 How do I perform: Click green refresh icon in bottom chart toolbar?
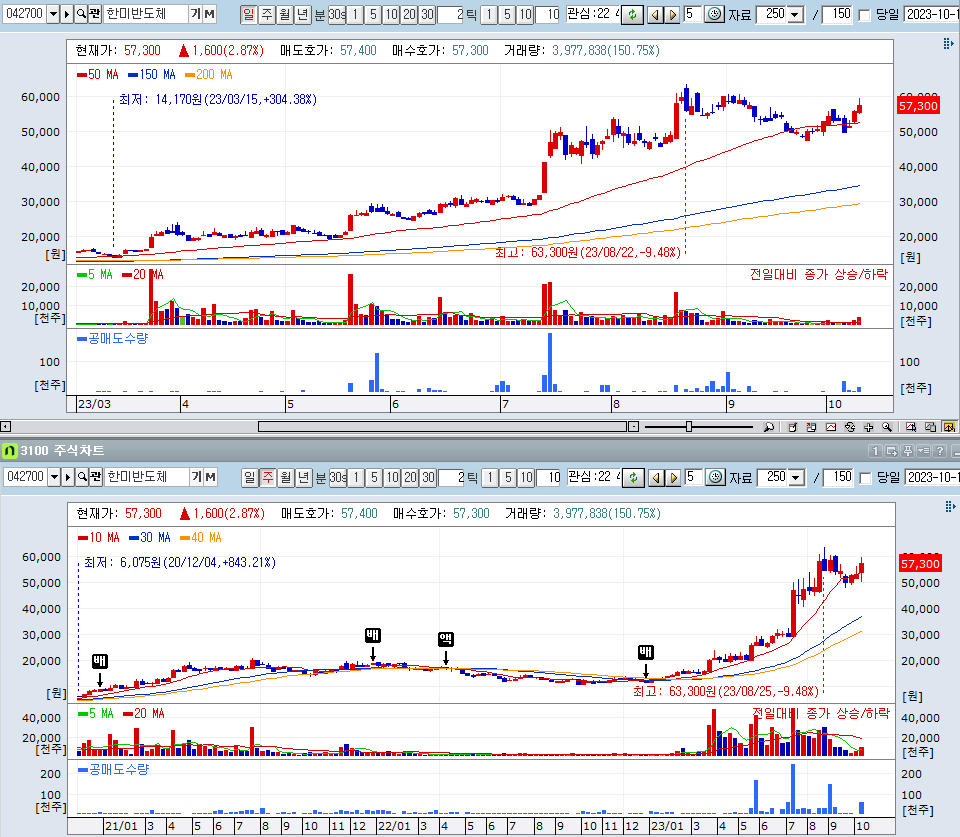click(633, 478)
